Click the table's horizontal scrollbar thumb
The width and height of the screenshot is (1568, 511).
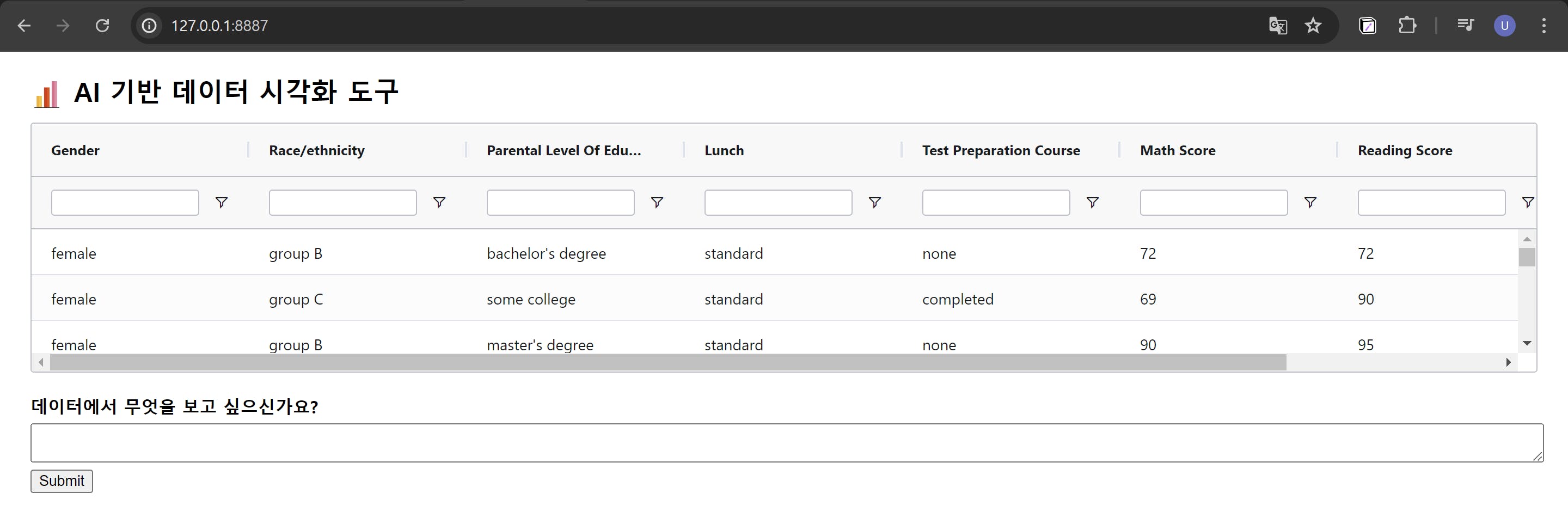667,363
